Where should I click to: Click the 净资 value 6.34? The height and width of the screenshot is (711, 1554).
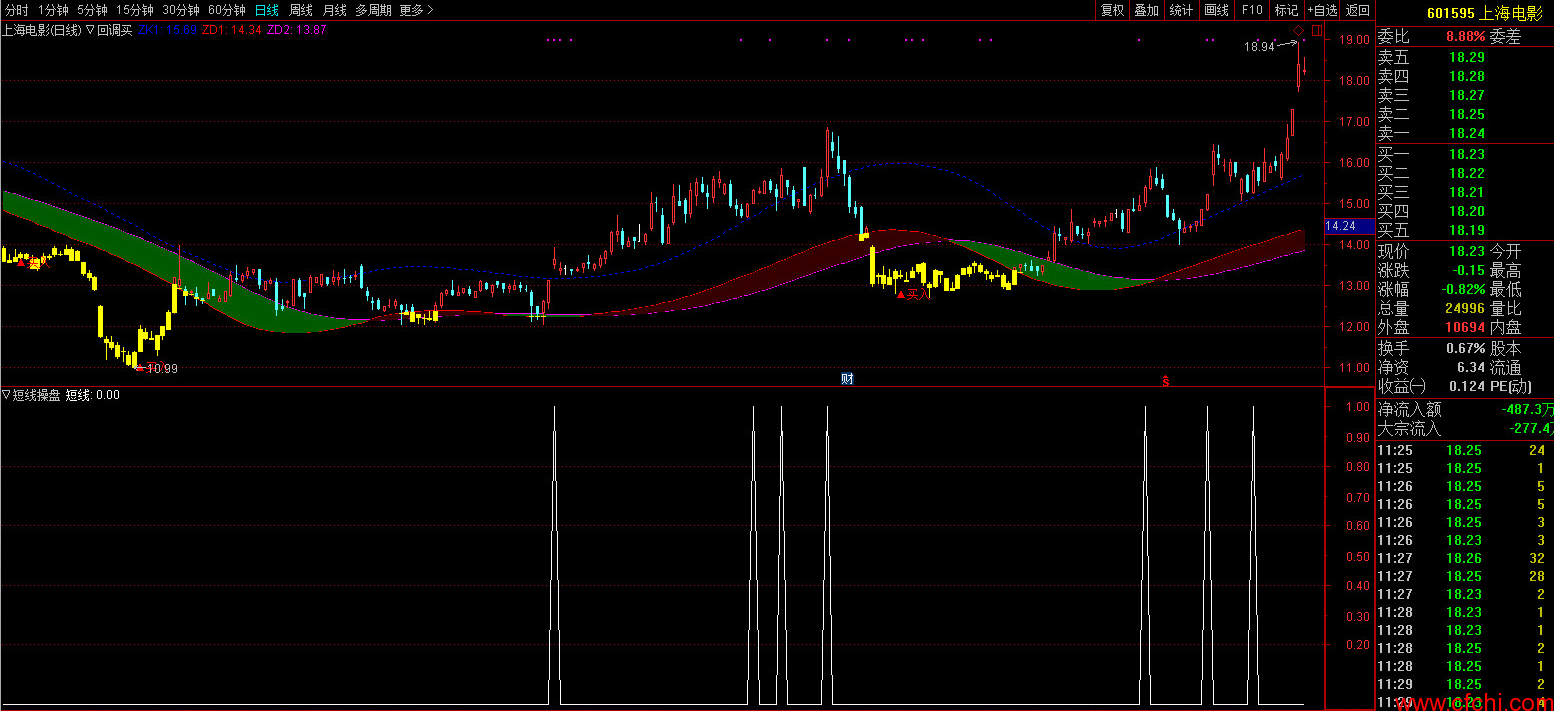(x=1471, y=368)
